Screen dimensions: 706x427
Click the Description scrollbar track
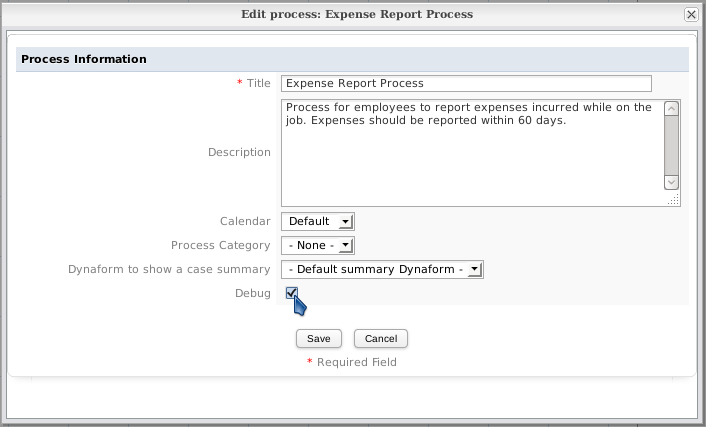click(672, 145)
